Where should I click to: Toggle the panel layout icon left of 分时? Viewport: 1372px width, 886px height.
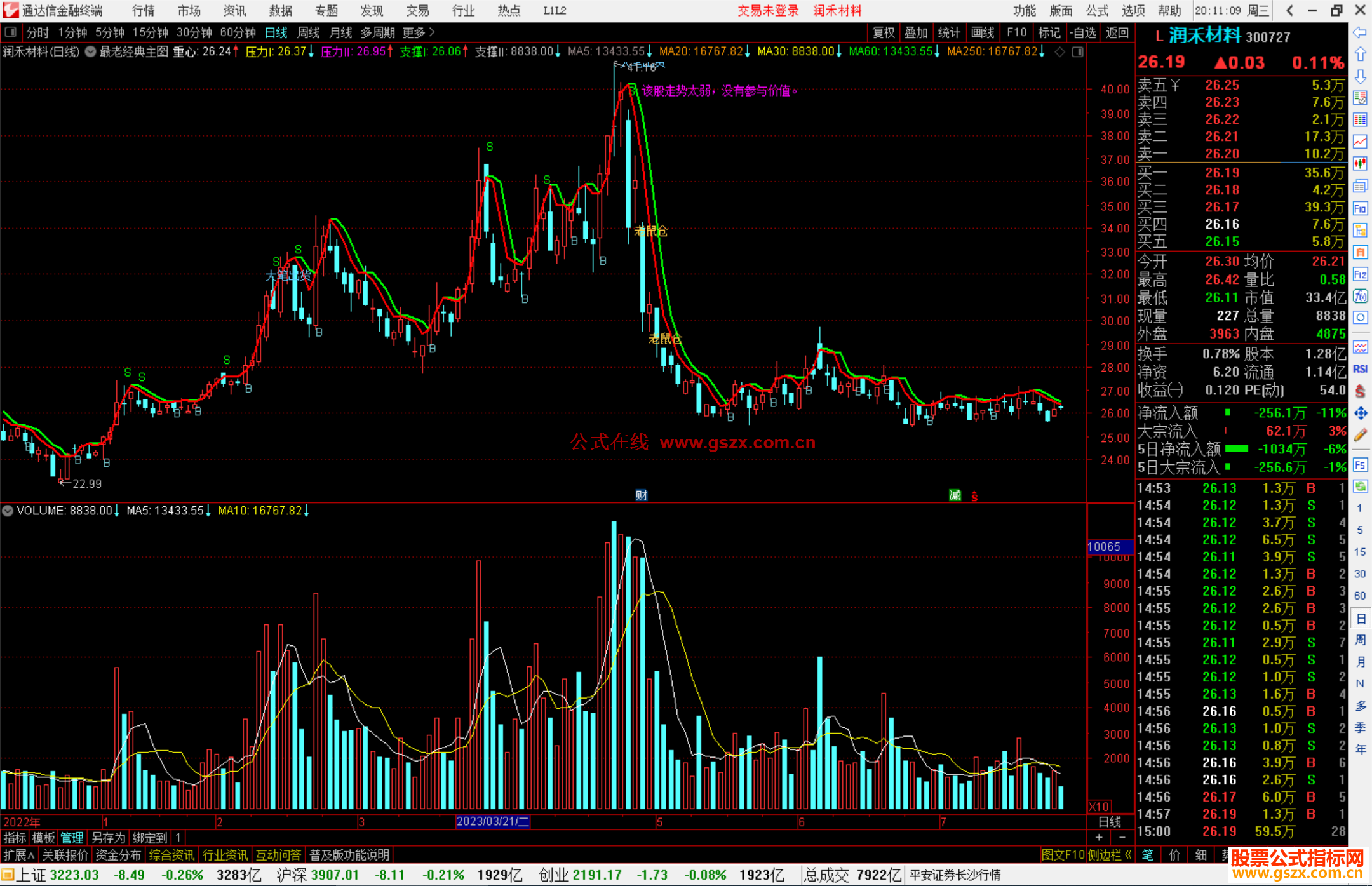coord(11,32)
